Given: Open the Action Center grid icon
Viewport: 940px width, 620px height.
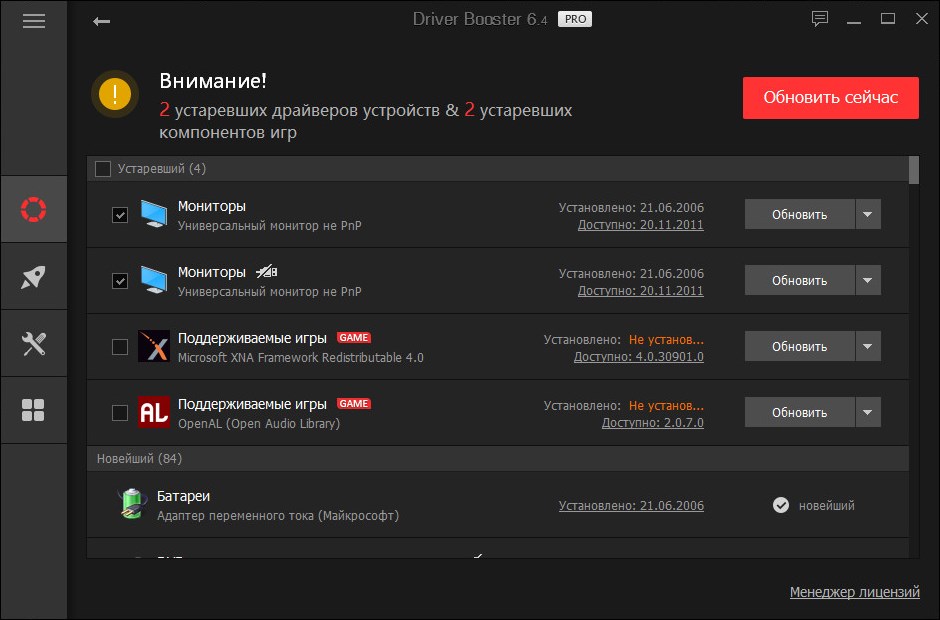Looking at the screenshot, I should click(33, 409).
